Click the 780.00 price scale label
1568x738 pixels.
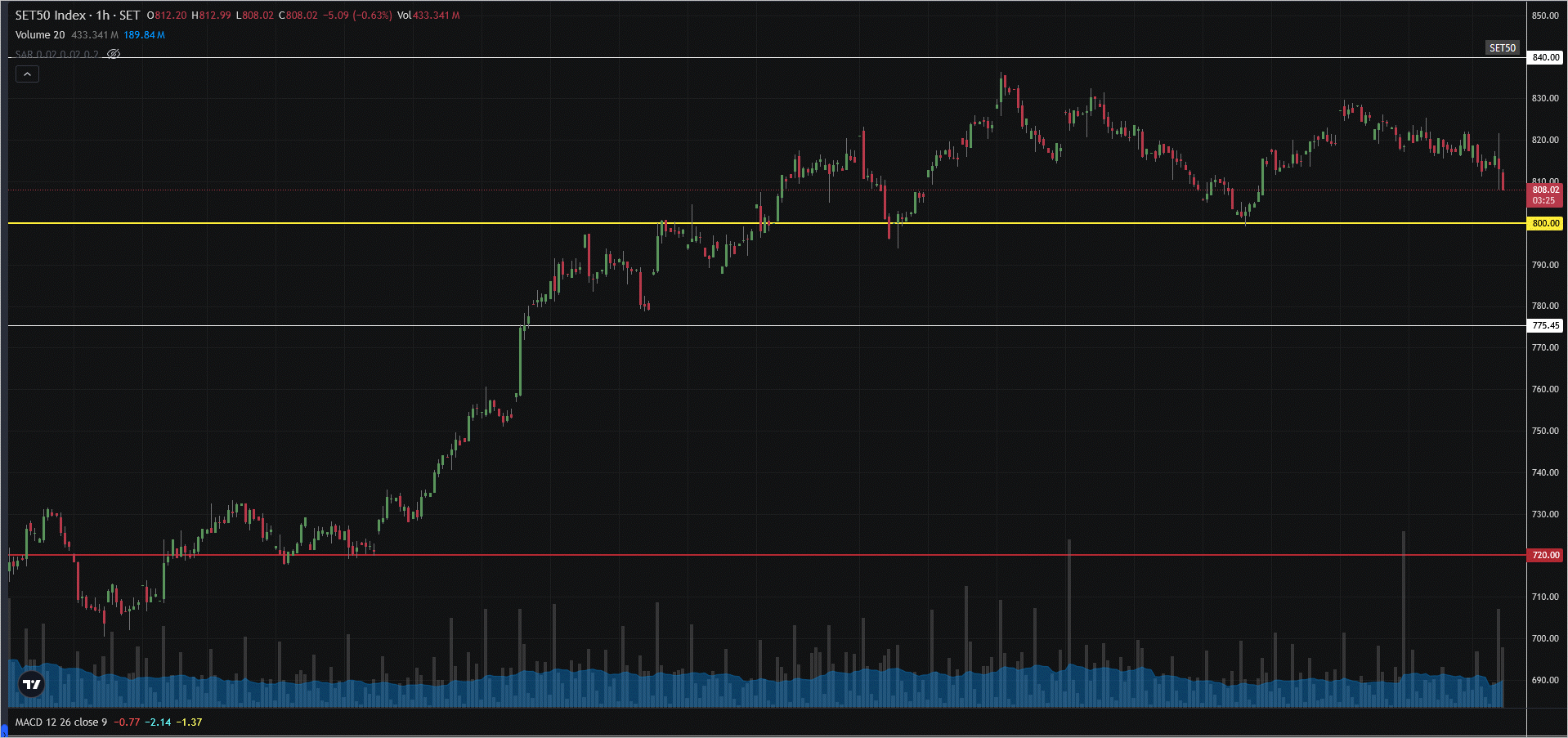point(1545,306)
